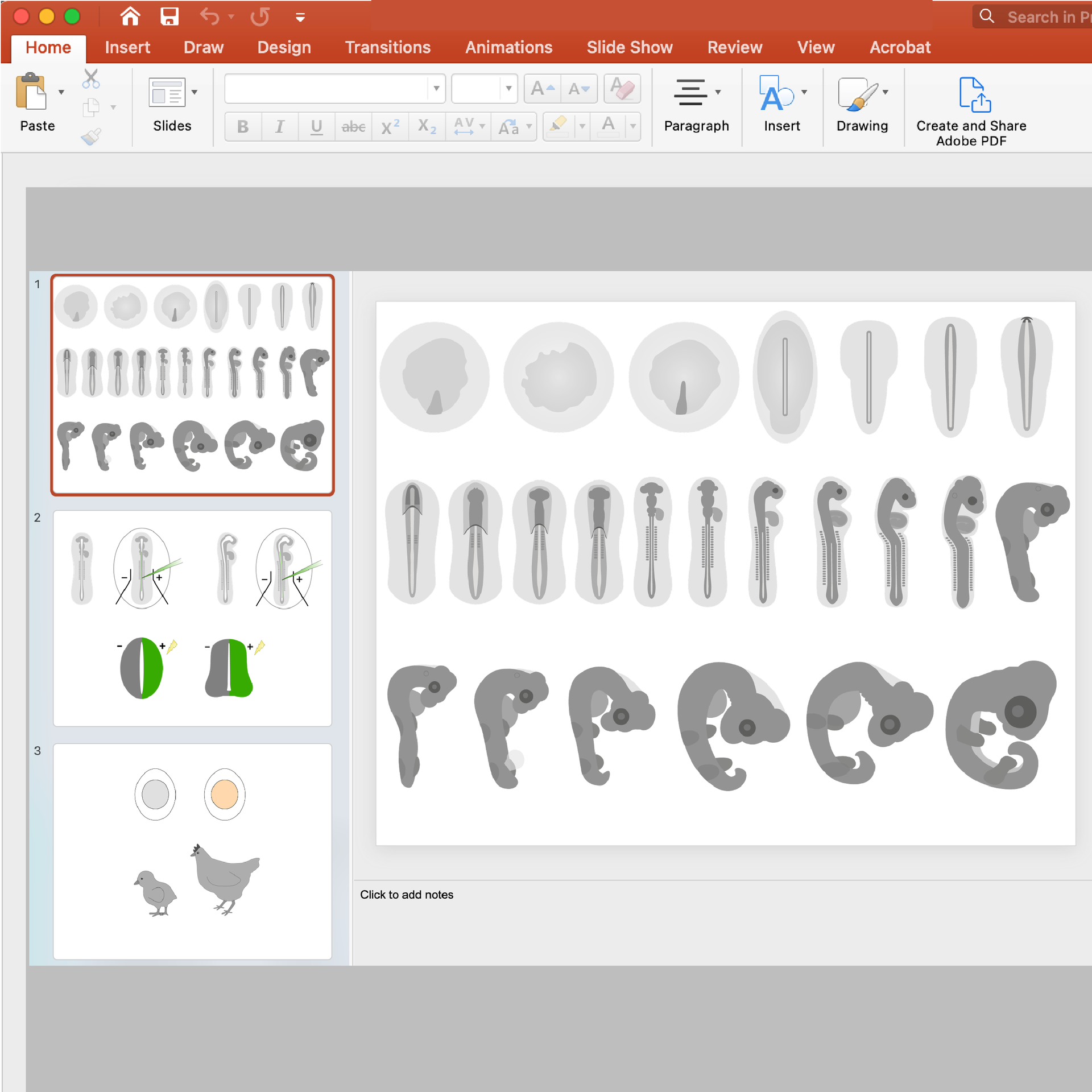This screenshot has width=1092, height=1092.
Task: Open the Slide Show tab
Action: [x=629, y=47]
